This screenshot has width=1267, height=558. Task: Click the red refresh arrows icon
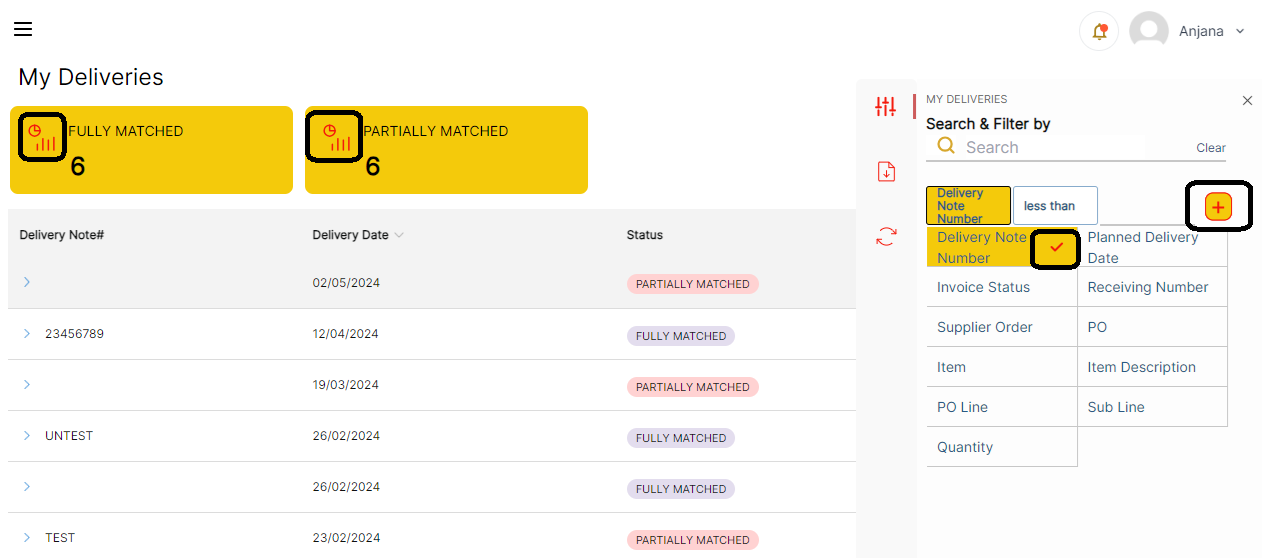pyautogui.click(x=885, y=237)
